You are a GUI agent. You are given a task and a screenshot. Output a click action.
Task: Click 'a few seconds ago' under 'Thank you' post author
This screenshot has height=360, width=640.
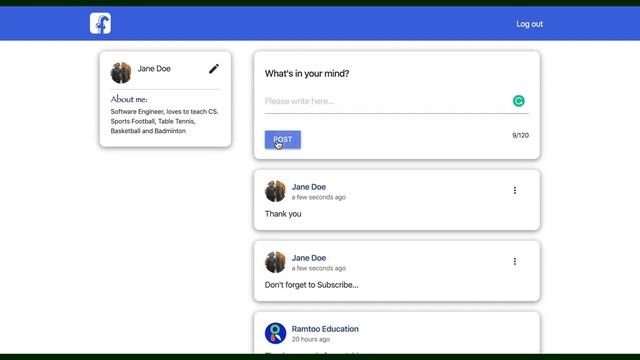click(319, 197)
